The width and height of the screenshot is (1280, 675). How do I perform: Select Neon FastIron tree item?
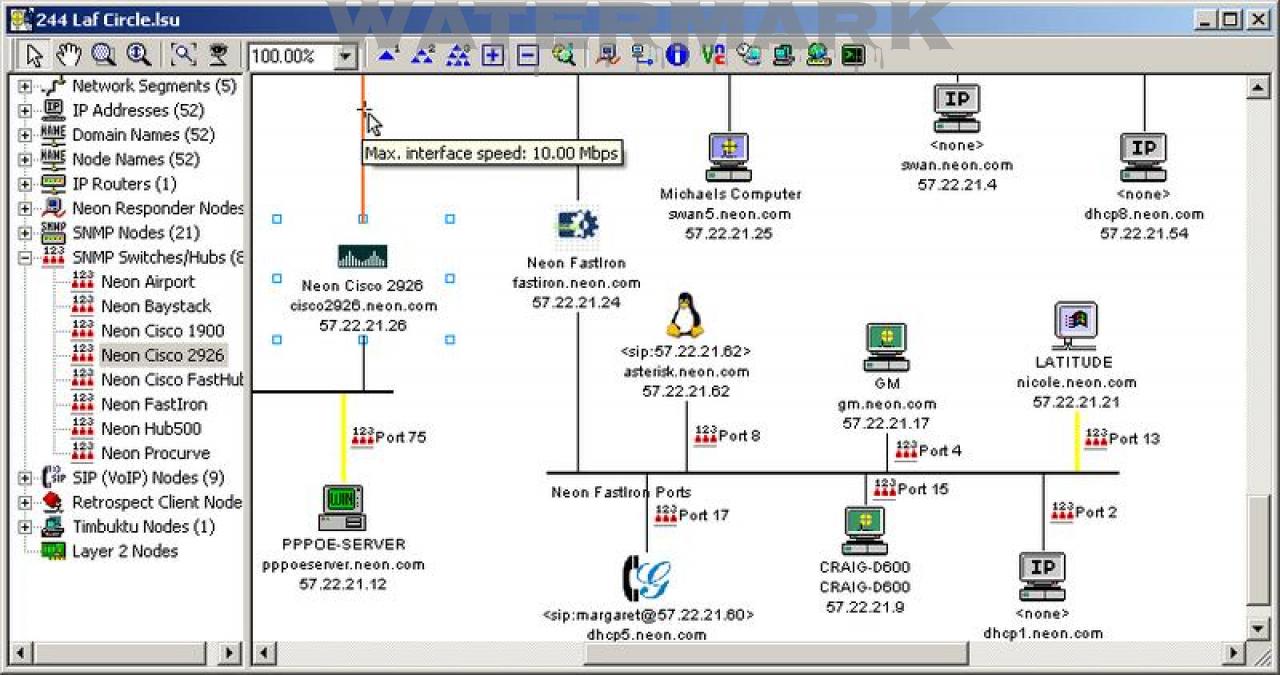coord(154,404)
